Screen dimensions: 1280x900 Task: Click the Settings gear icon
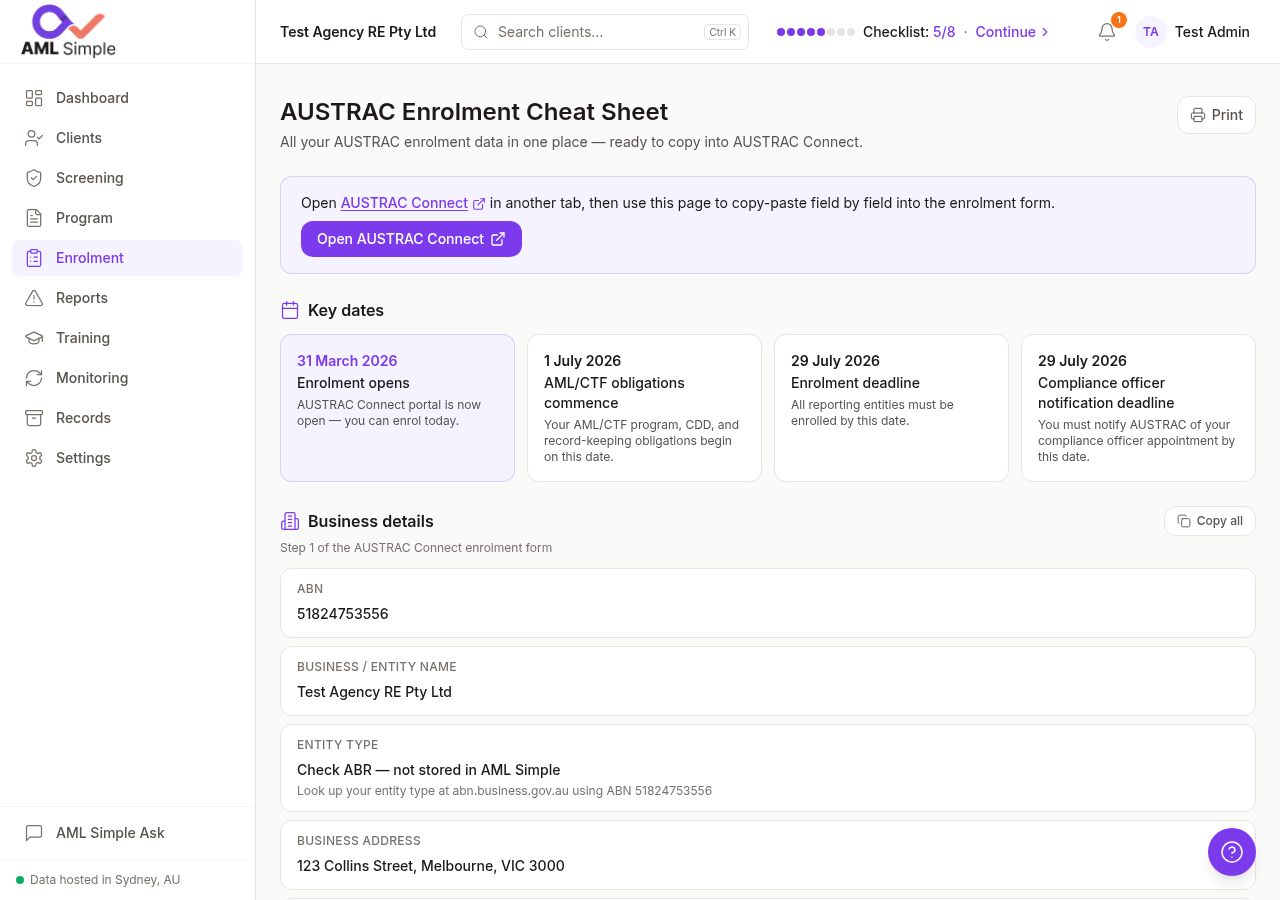[x=34, y=458]
